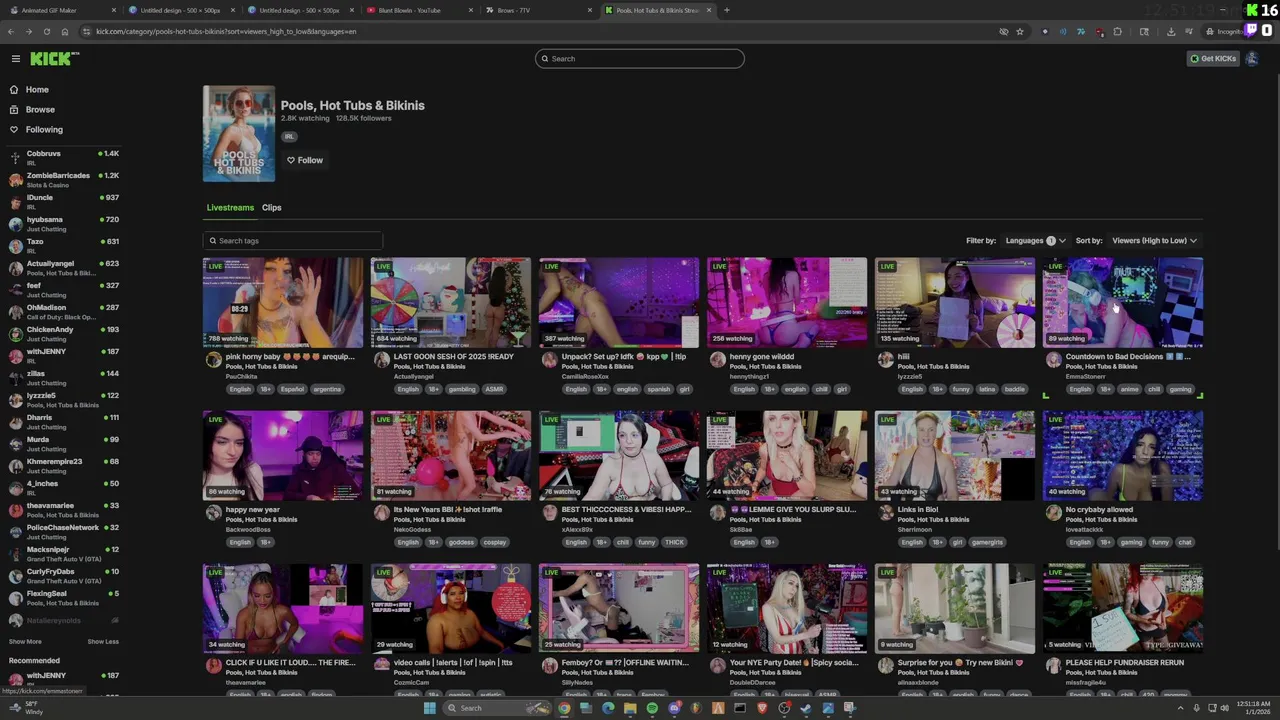The width and height of the screenshot is (1280, 720).
Task: Open 'Links in Bio!' stream thumbnail
Action: point(955,455)
